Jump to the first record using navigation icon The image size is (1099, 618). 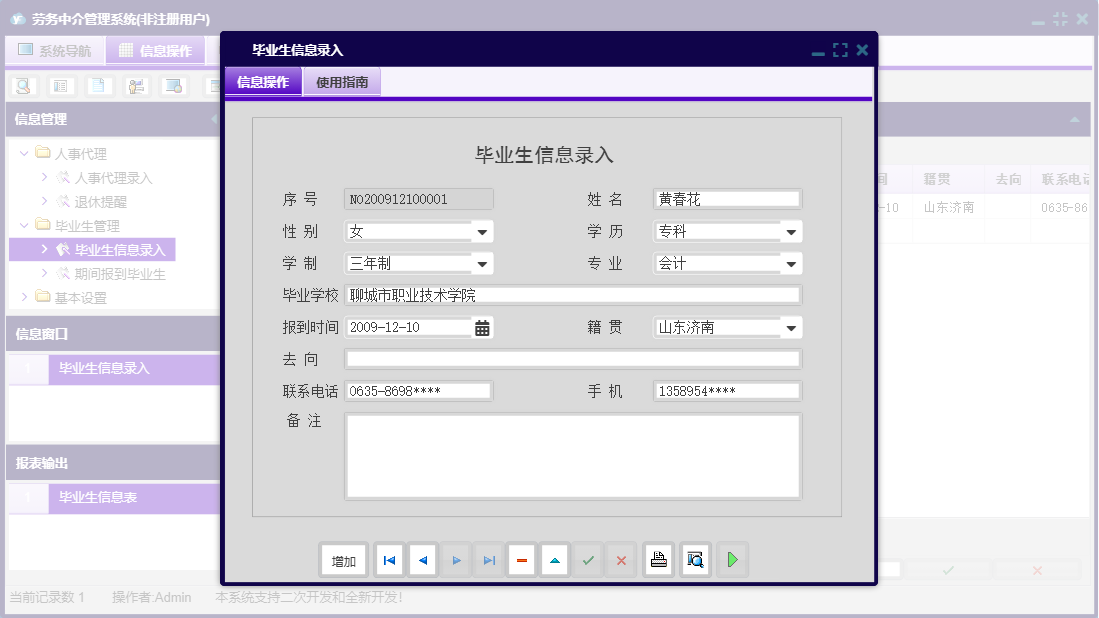tap(389, 560)
